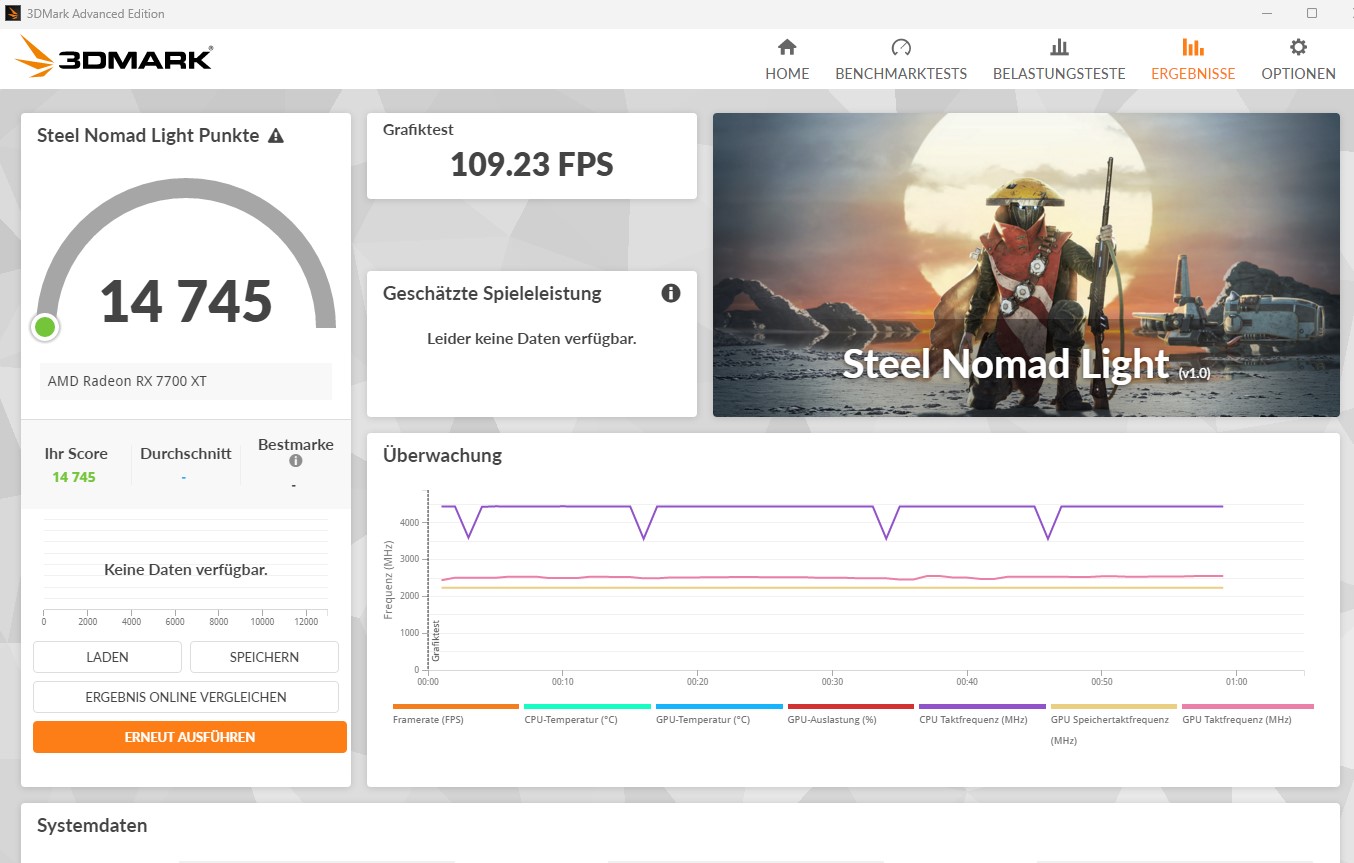Click the Durchschnitt label
This screenshot has width=1354, height=863.
point(186,453)
